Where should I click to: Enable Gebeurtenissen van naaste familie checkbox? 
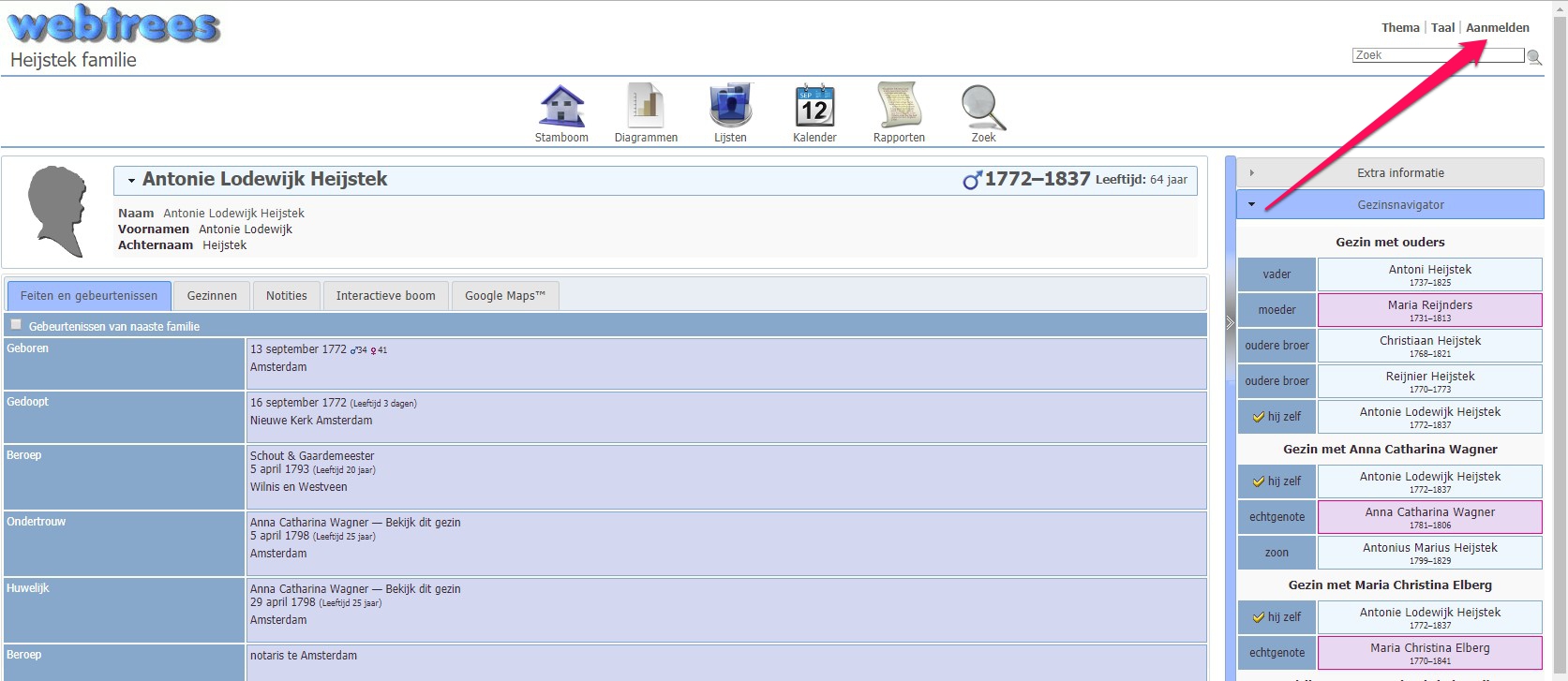pyautogui.click(x=16, y=325)
